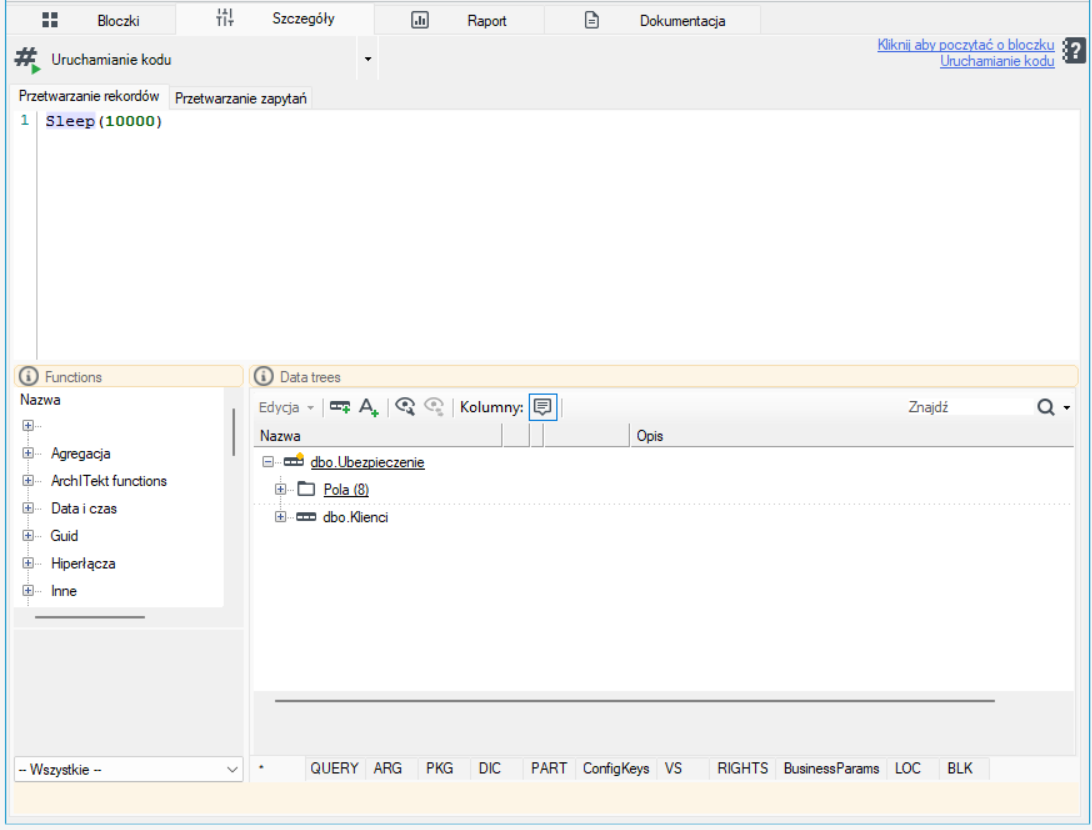Expand the ArchITekt functions group

[28, 480]
